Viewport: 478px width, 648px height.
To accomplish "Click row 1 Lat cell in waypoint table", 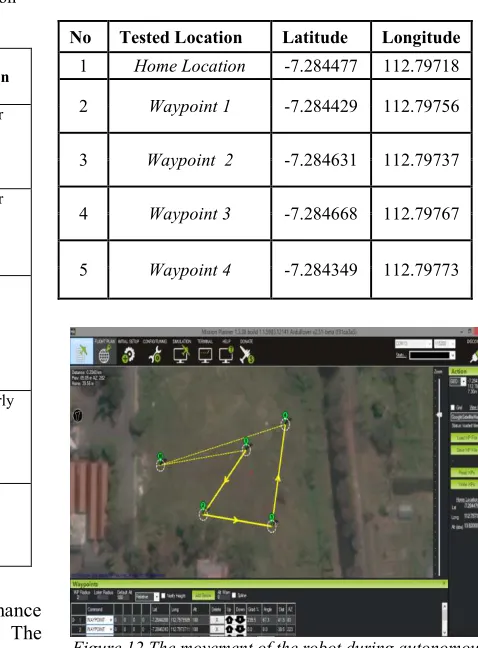I will [x=159, y=620].
